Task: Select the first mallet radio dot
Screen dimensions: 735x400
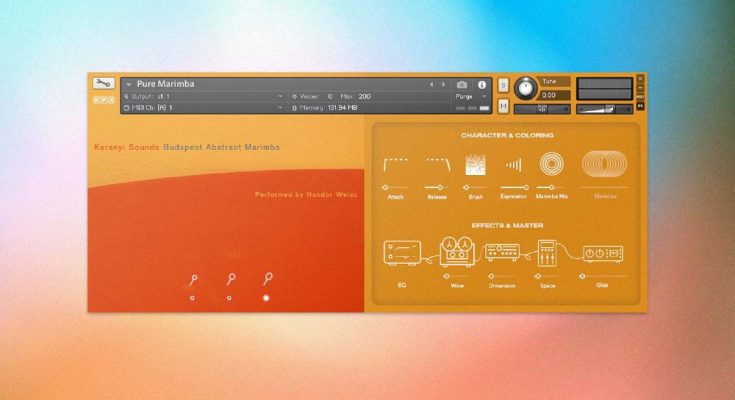Action: click(192, 297)
